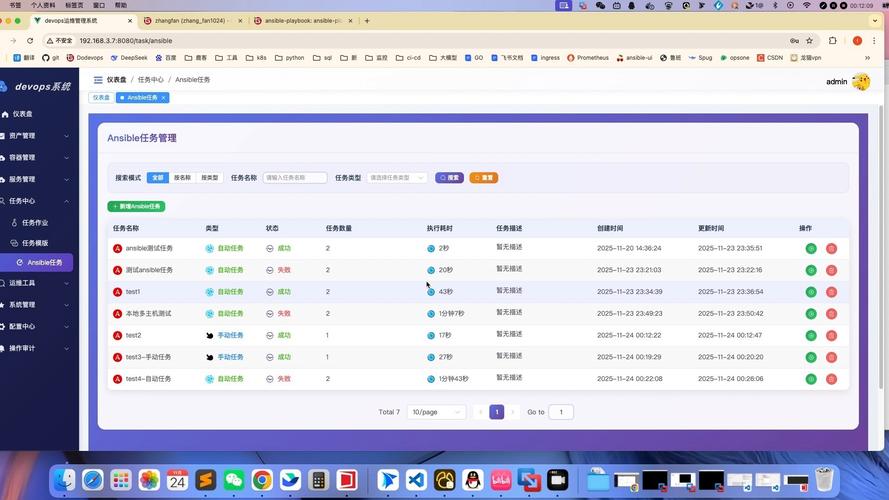Open WeChat from the dock

point(234,480)
